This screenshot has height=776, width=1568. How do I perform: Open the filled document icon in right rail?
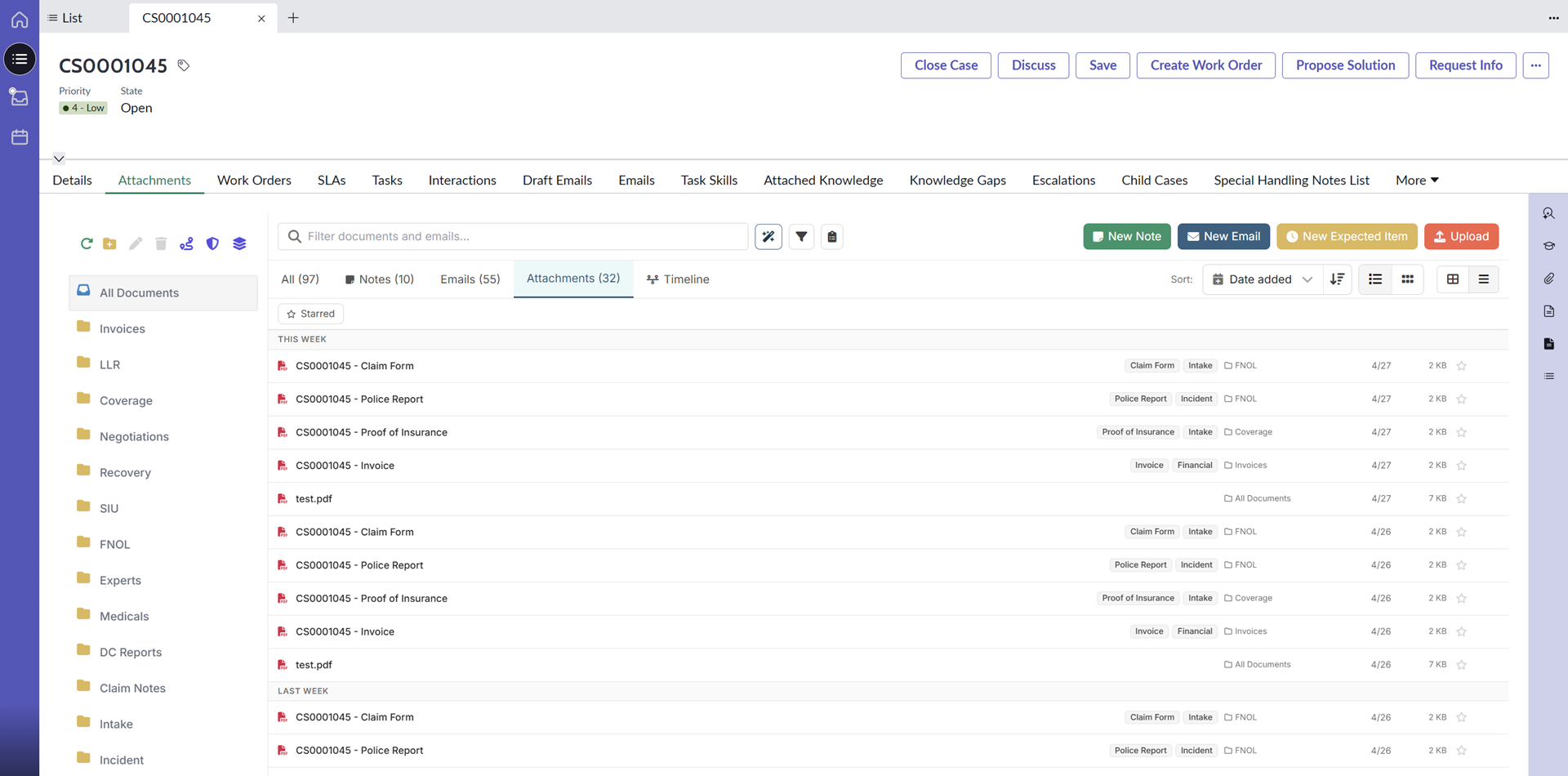(1548, 344)
